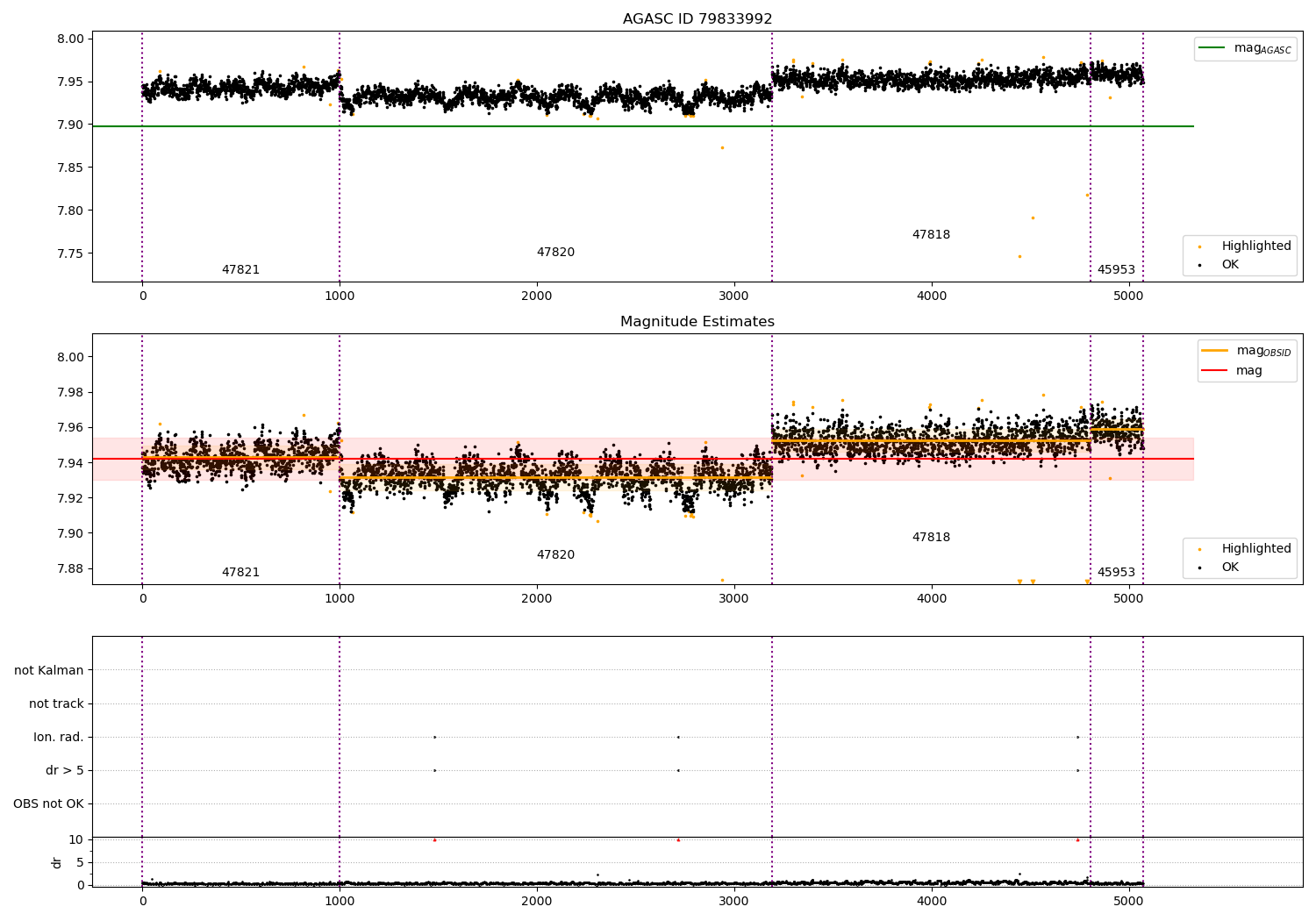Click obsid label 47820 in Magnitude Estimates plot
The width and height of the screenshot is (1316, 921).
555,555
